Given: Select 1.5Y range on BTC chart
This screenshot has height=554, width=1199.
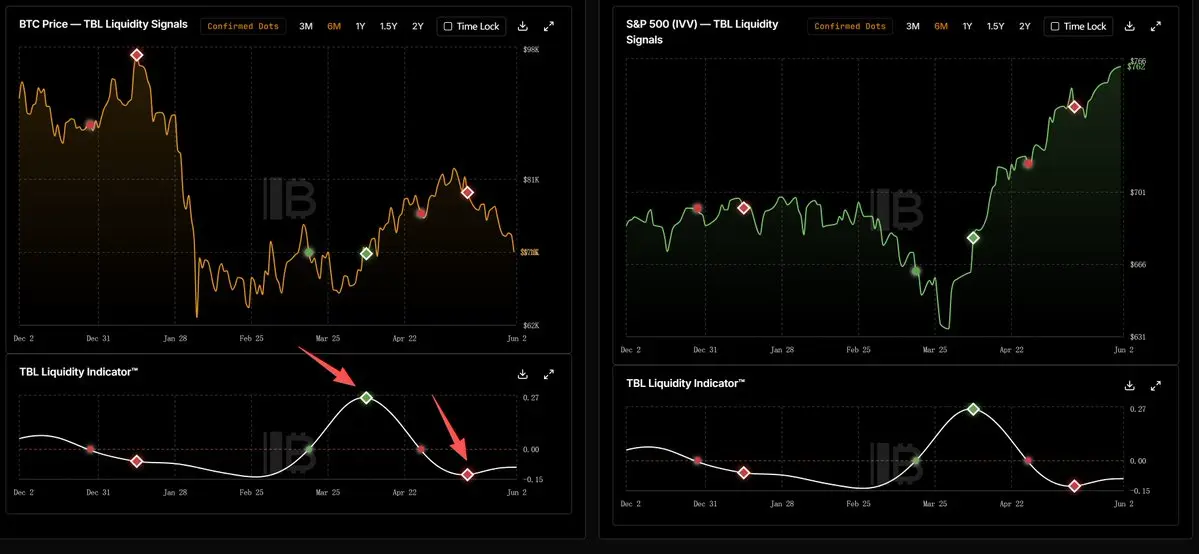Looking at the screenshot, I should [x=388, y=26].
